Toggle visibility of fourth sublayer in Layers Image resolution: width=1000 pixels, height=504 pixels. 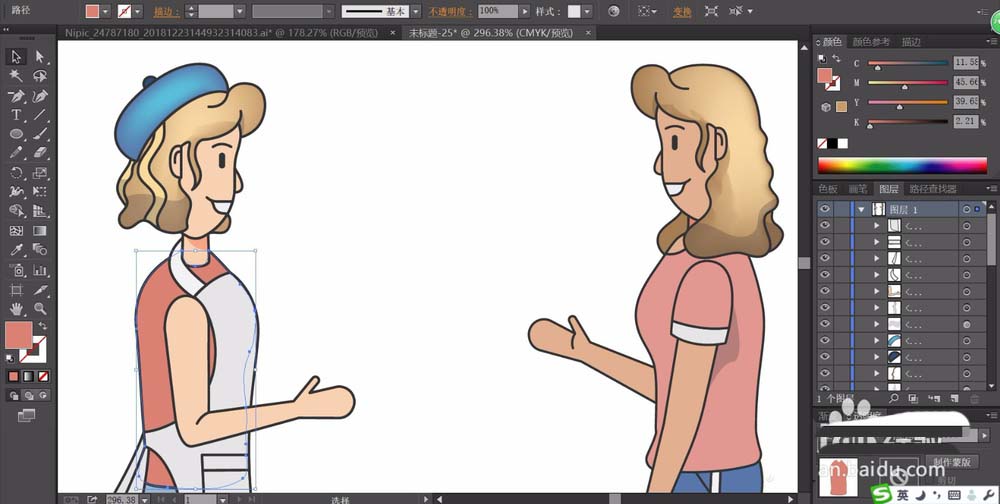tap(825, 275)
